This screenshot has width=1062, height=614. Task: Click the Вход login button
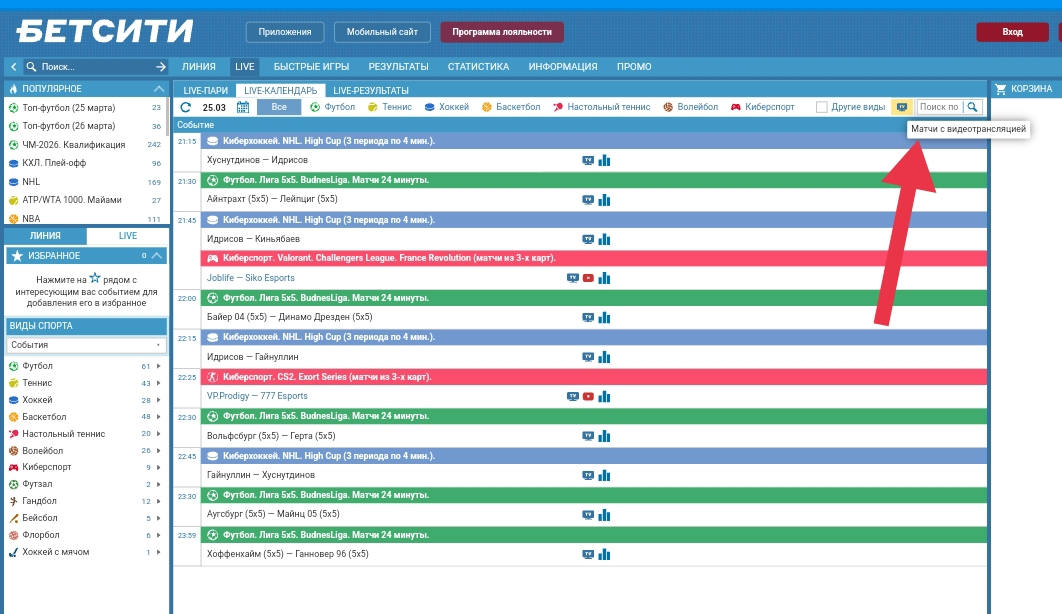pyautogui.click(x=1012, y=32)
